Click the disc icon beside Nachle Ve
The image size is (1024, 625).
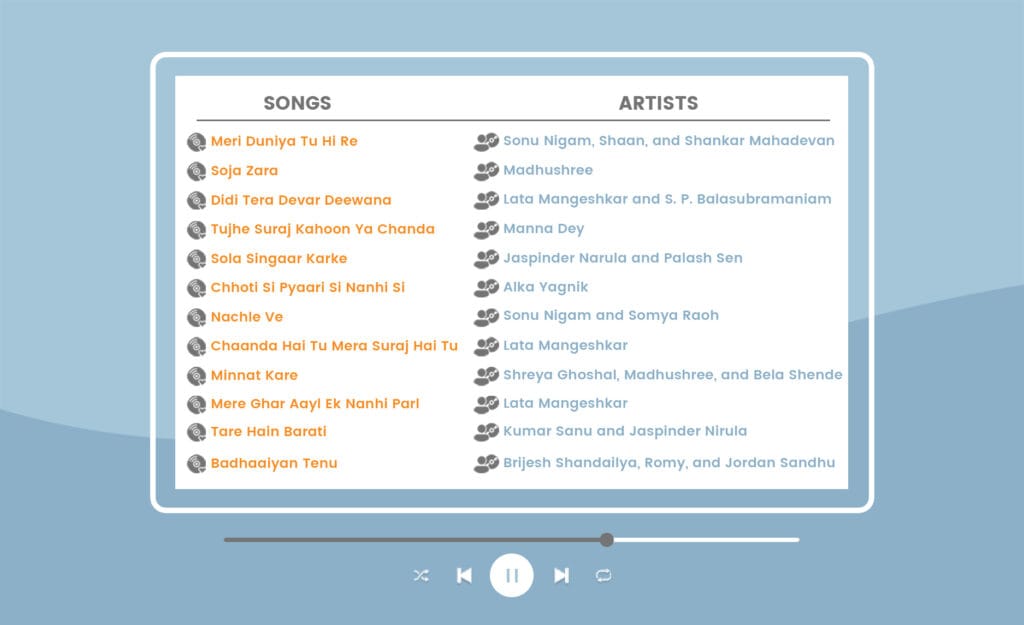tap(197, 317)
